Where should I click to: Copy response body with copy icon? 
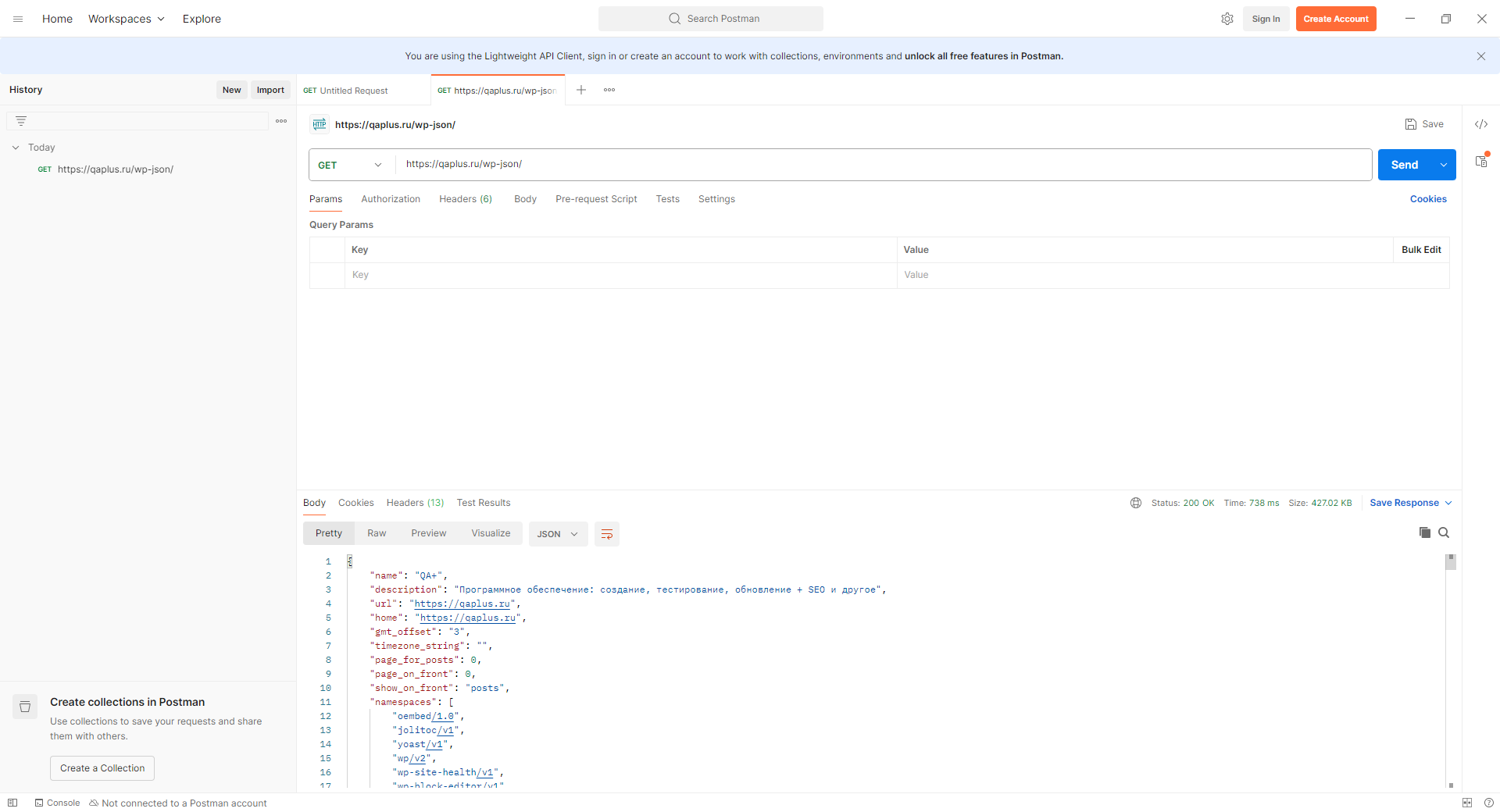1424,532
